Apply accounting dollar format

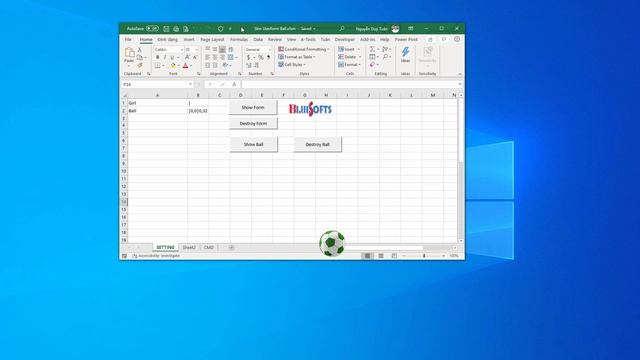pos(248,58)
